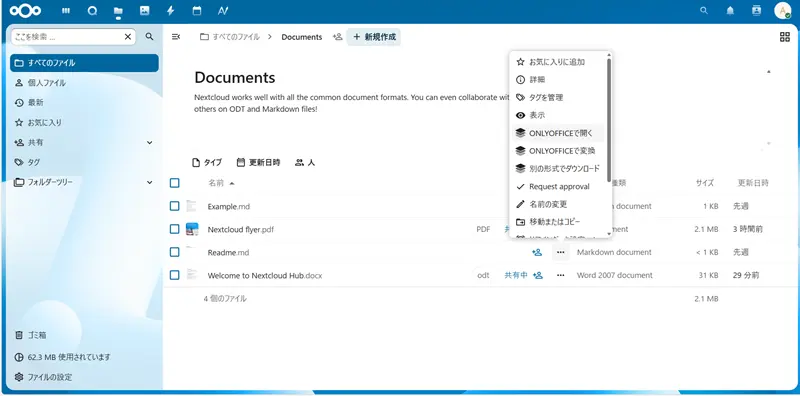Open the Photos app icon

click(x=144, y=11)
